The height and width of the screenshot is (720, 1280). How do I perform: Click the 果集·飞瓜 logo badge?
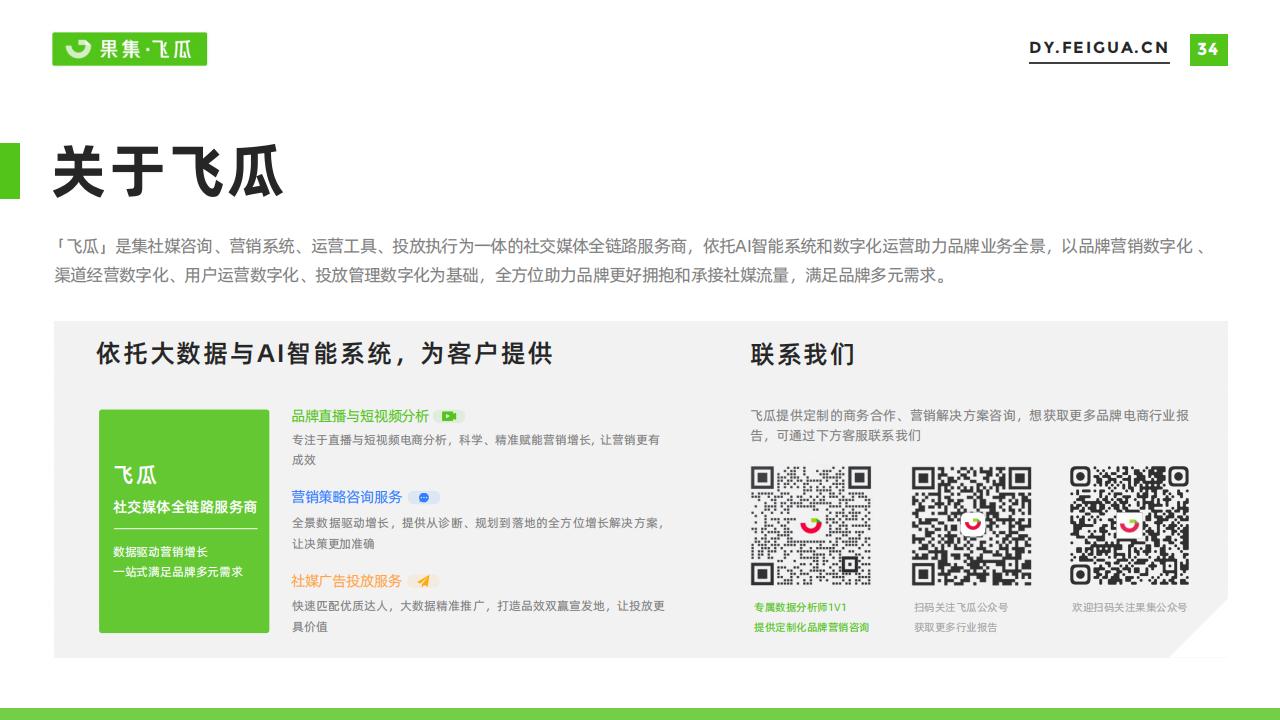129,49
